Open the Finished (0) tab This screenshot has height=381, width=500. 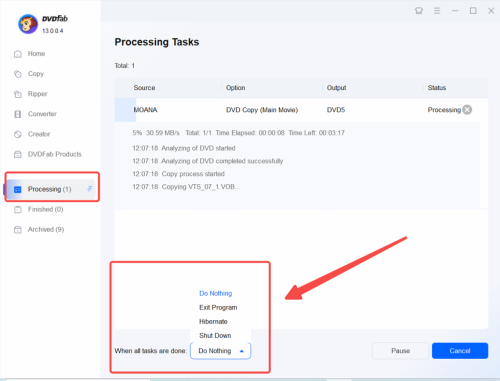(45, 209)
